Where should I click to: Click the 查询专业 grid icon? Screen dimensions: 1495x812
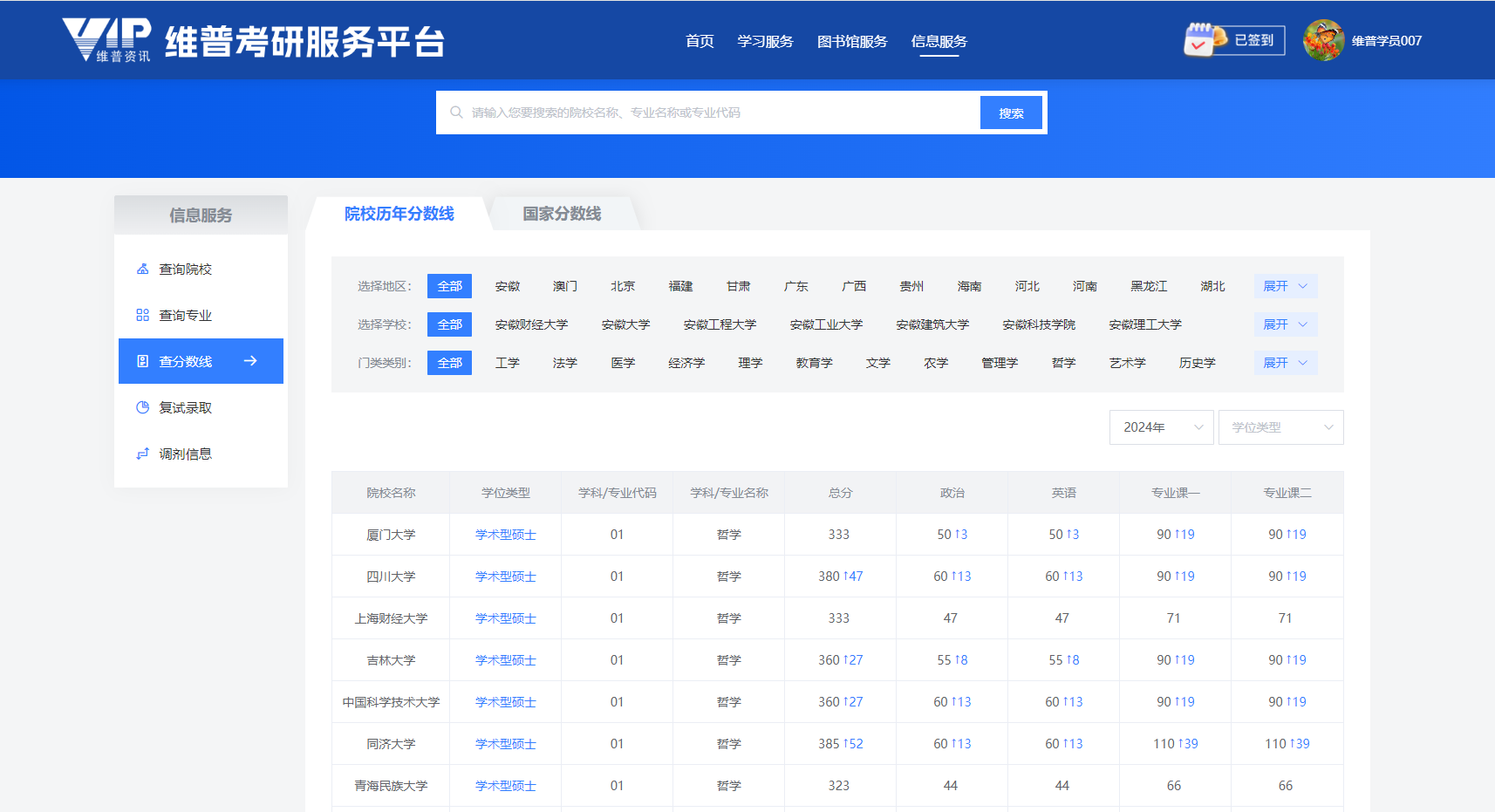142,315
